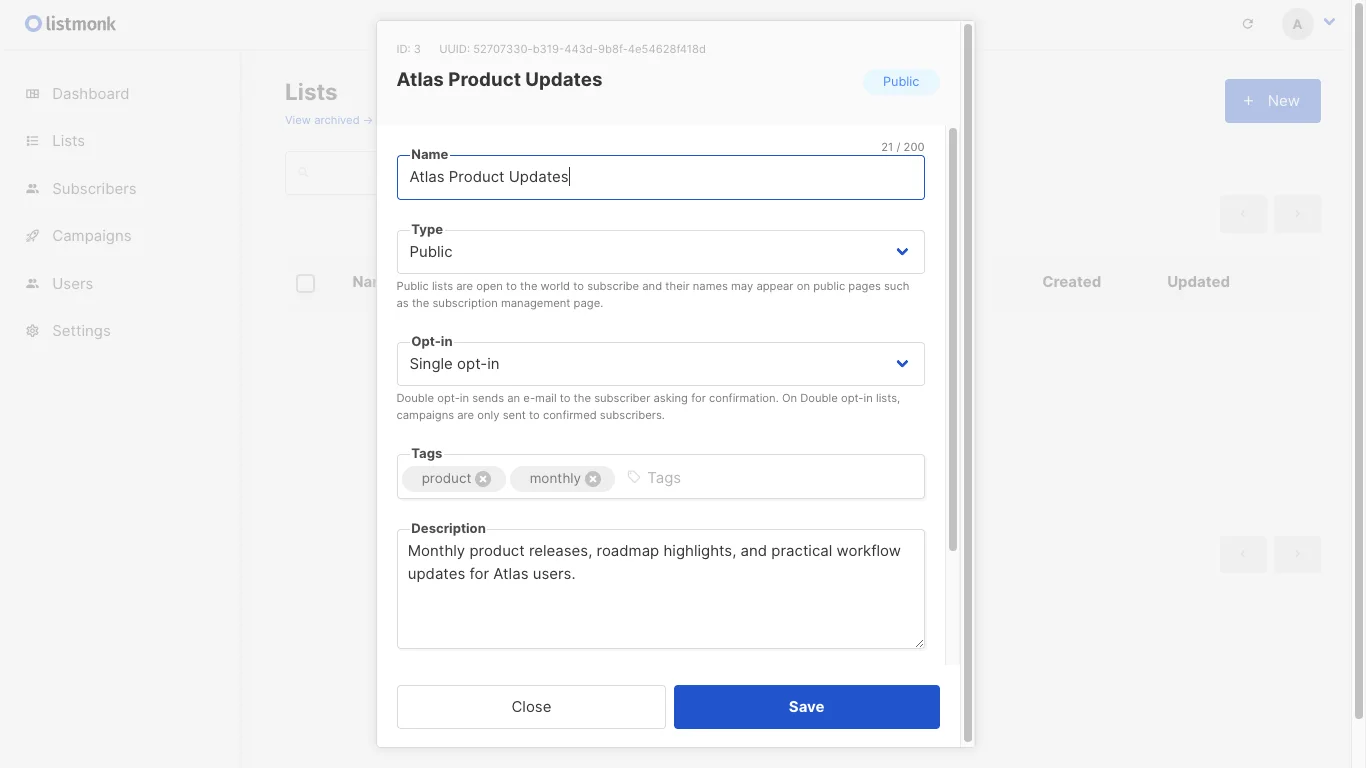Click the ID: 3 label

pos(408,49)
